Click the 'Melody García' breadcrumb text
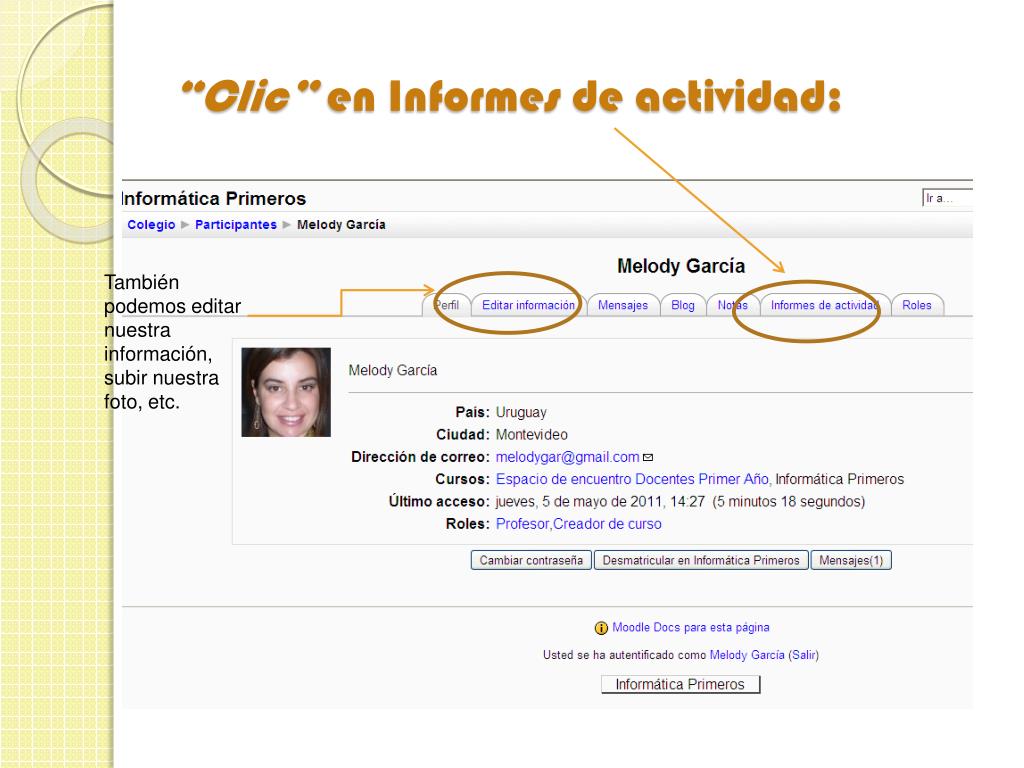 (x=341, y=225)
